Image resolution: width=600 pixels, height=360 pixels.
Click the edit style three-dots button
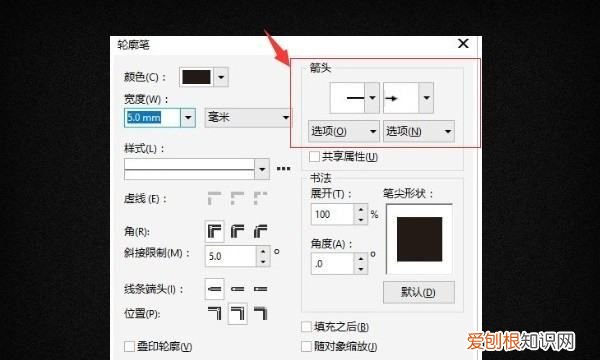tap(283, 169)
